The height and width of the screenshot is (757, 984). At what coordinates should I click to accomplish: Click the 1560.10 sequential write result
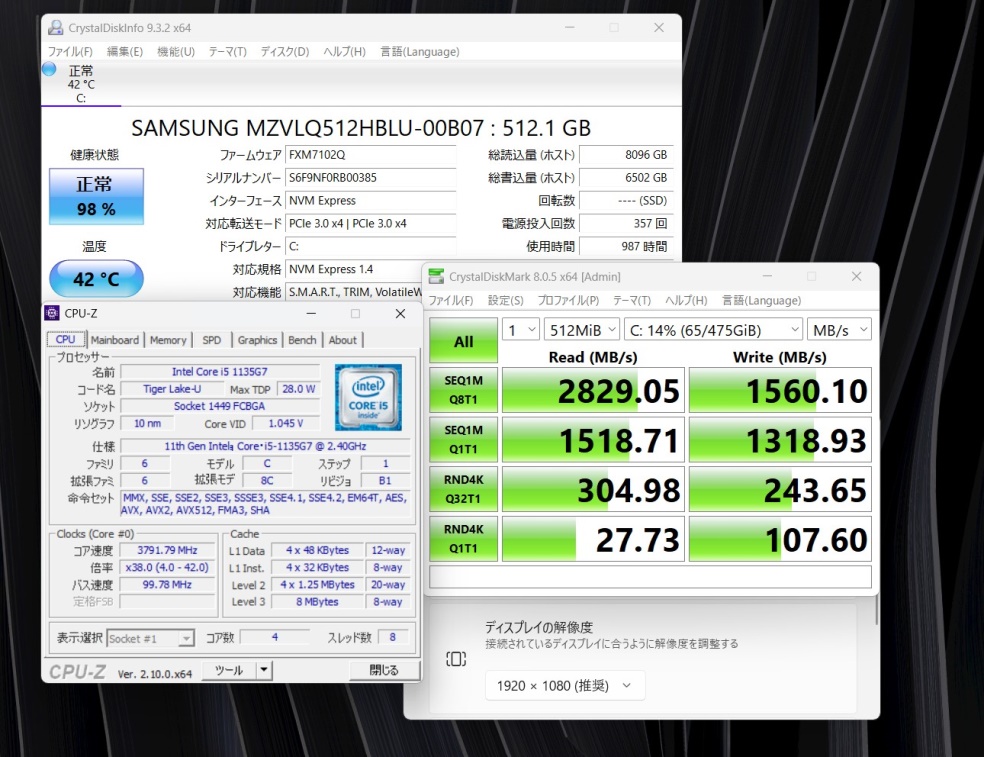[x=780, y=390]
